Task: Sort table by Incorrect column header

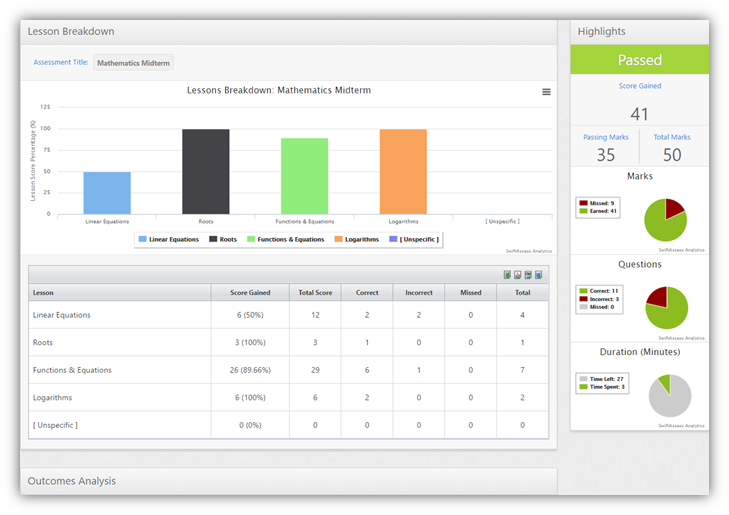Action: [x=419, y=293]
